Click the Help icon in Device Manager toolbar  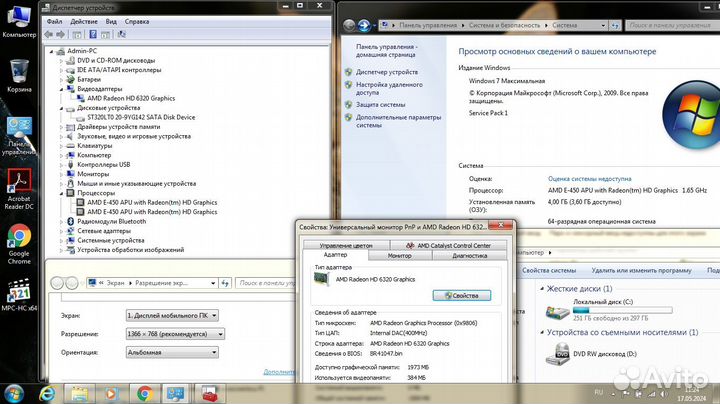(93, 34)
